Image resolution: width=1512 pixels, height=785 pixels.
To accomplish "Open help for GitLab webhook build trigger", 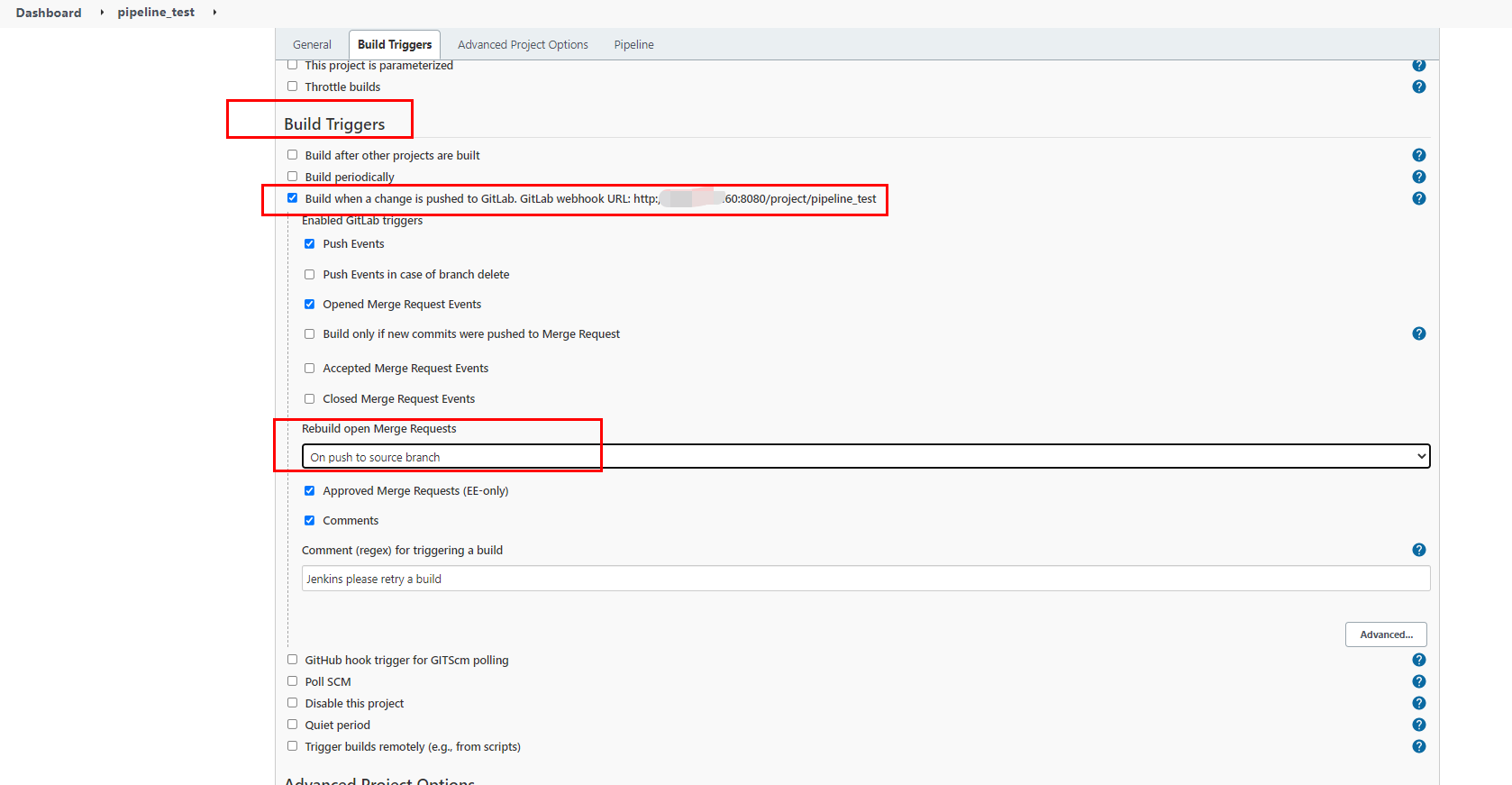I will point(1419,198).
